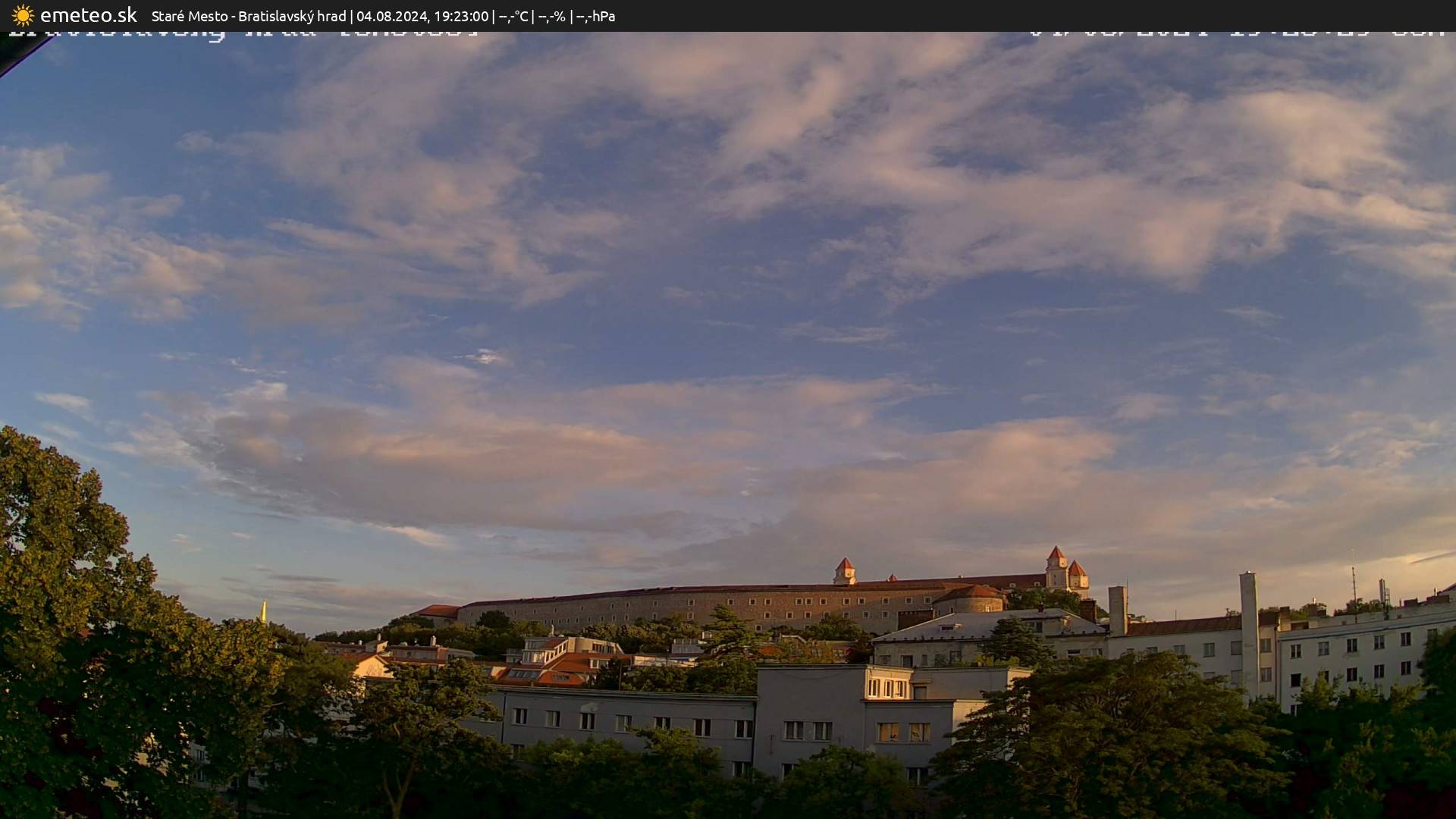Click the 19:23:00 time in header

click(x=460, y=16)
